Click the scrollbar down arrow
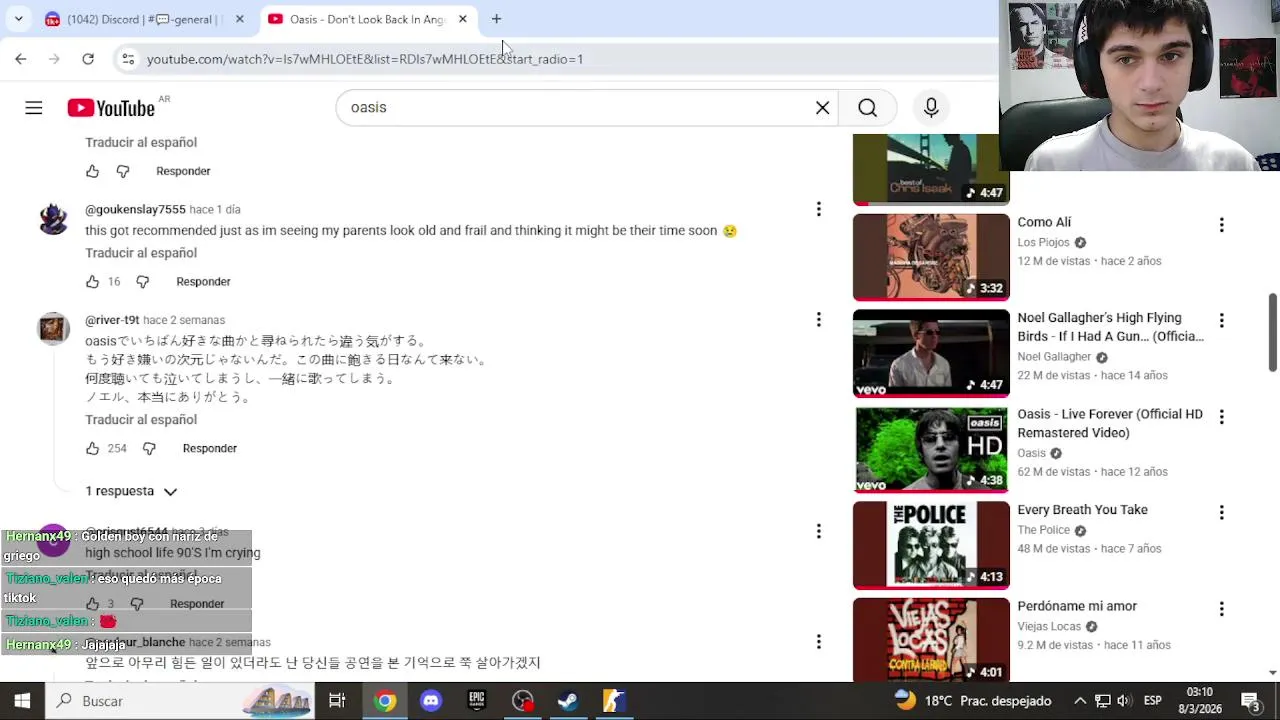Screen dimensions: 1280x720 (x=1273, y=674)
